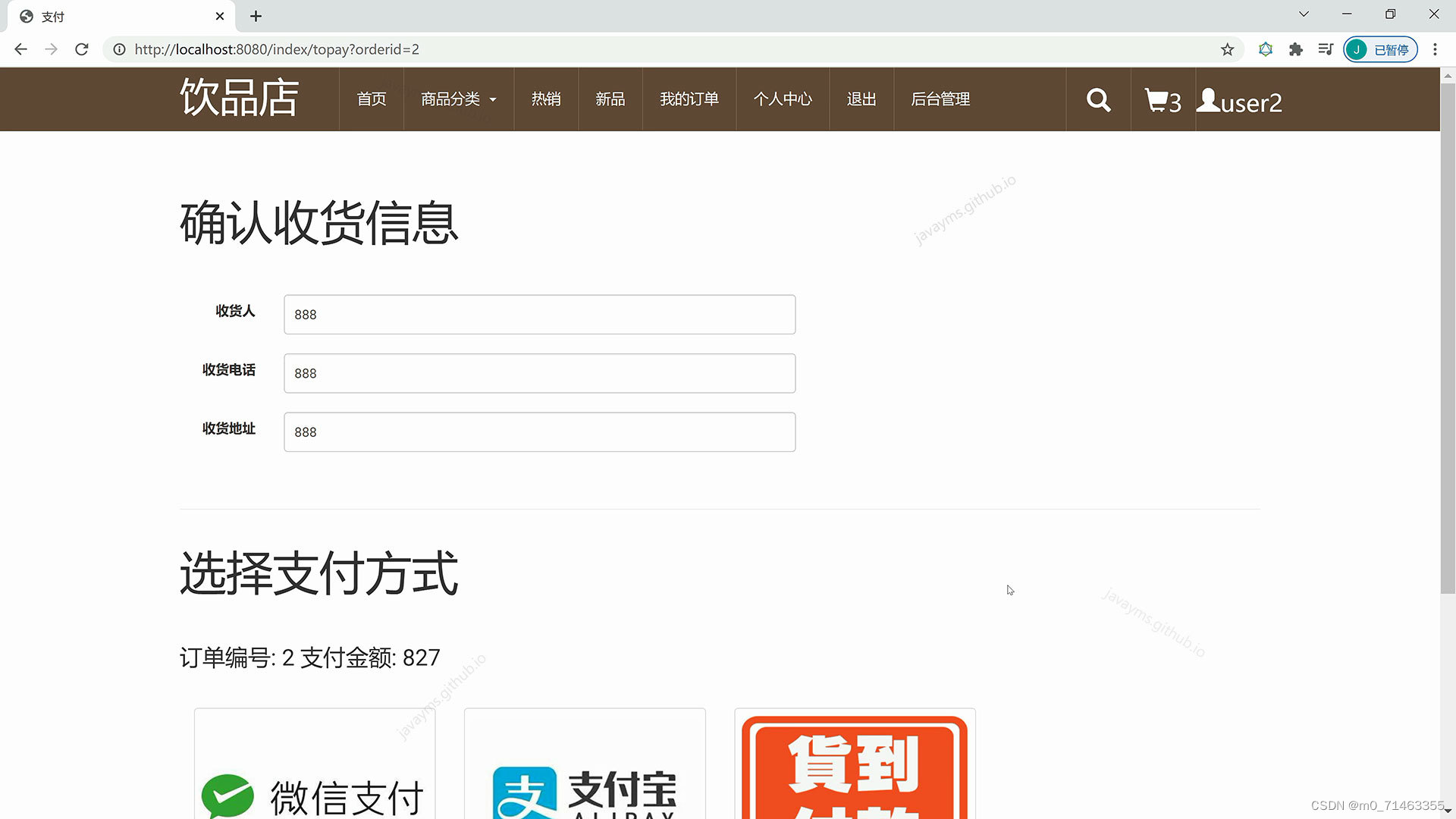This screenshot has width=1456, height=819.
Task: Open Chrome three-dot menu
Action: pyautogui.click(x=1435, y=49)
